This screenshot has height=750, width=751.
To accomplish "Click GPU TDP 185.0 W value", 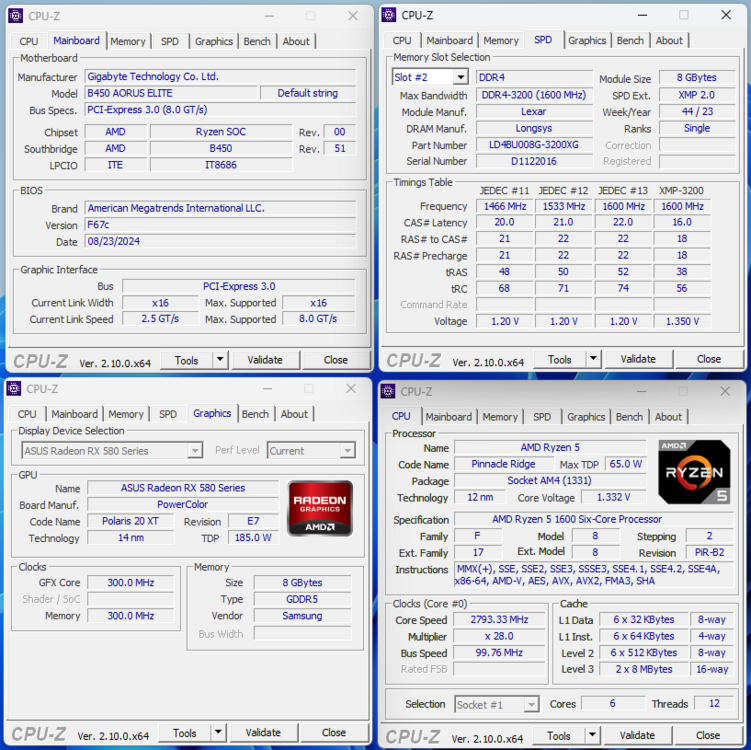I will (253, 537).
